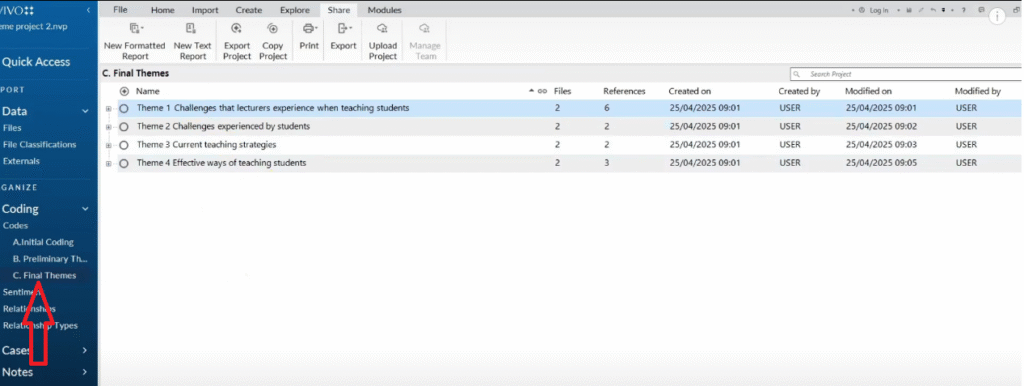Click inside the Search Project field
1024x386 pixels.
pos(906,74)
